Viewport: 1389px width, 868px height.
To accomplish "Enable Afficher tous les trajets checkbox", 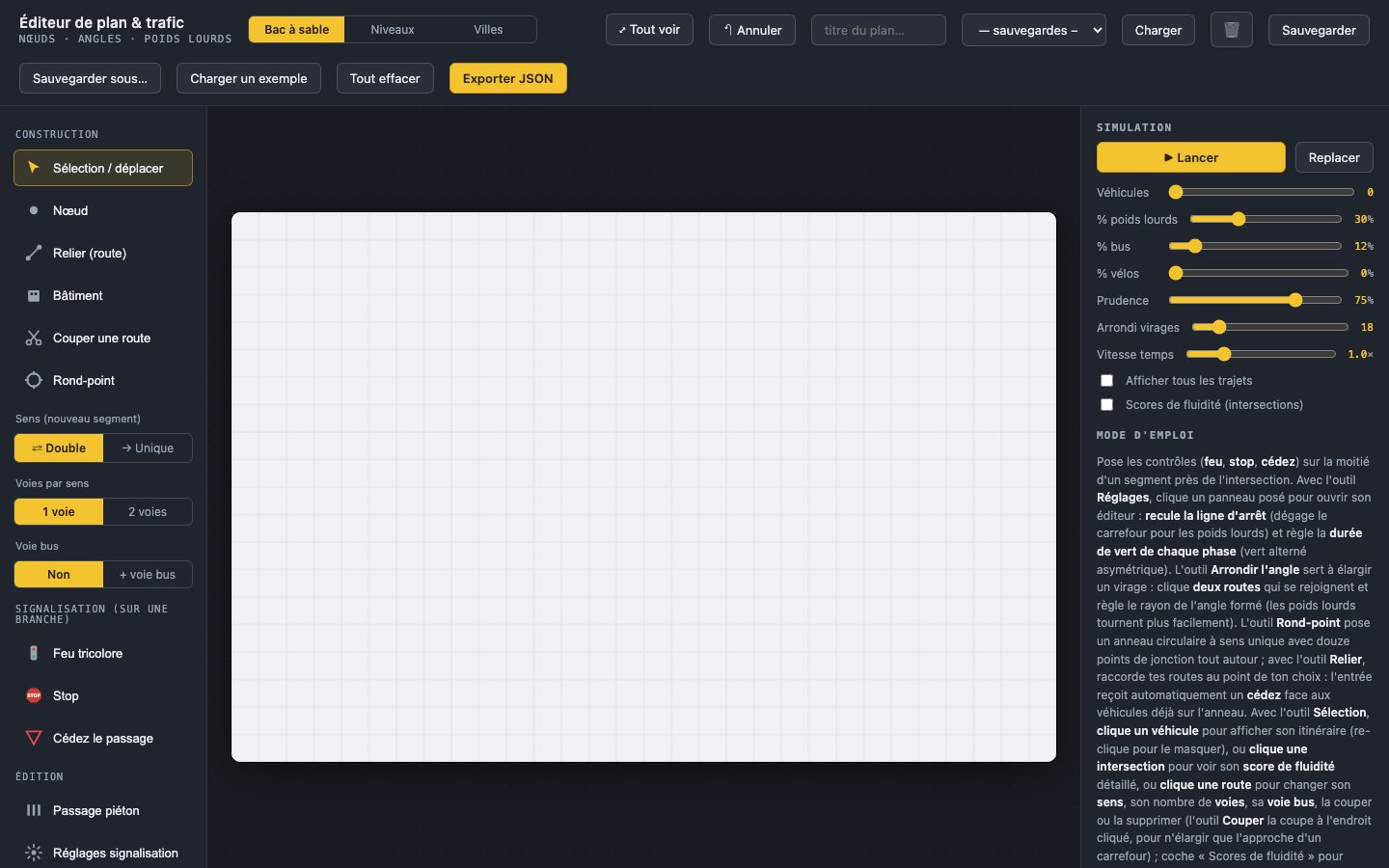I will click(1106, 381).
